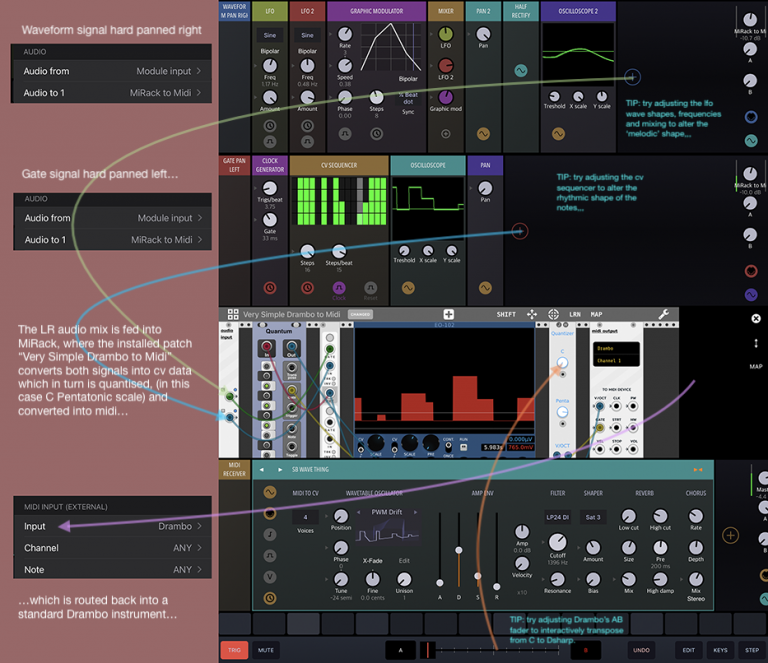The image size is (768, 663).
Task: Click the midi output Drambo device display
Action: (x=616, y=354)
